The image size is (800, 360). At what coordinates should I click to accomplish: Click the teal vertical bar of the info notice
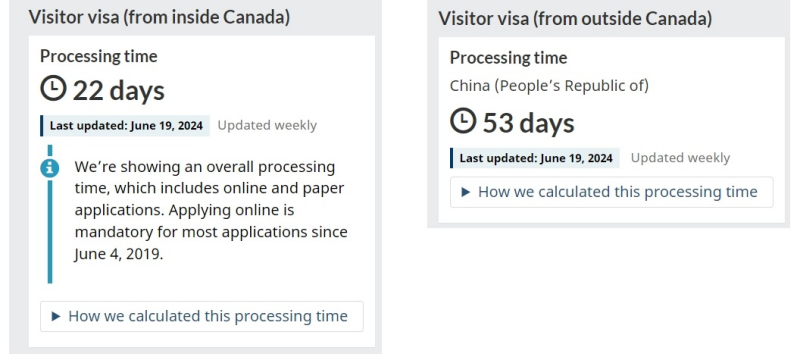(49, 214)
